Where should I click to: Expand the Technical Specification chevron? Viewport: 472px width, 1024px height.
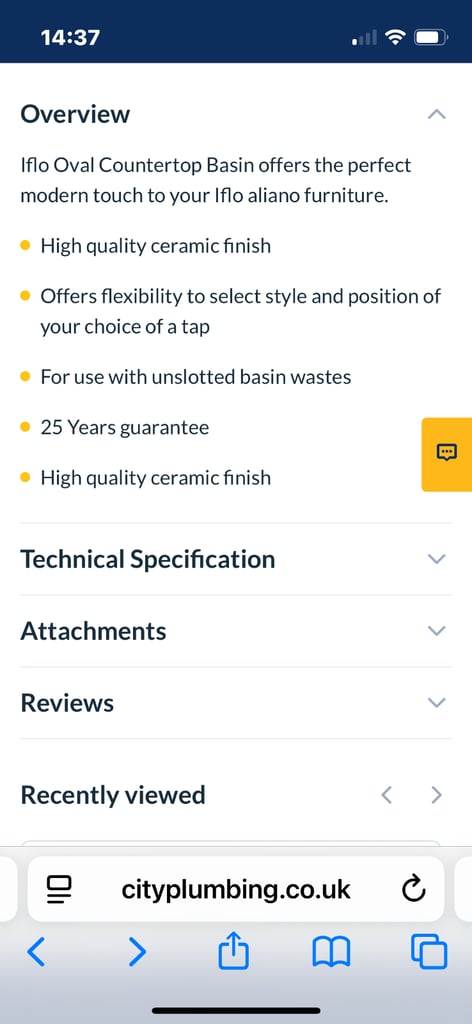436,559
